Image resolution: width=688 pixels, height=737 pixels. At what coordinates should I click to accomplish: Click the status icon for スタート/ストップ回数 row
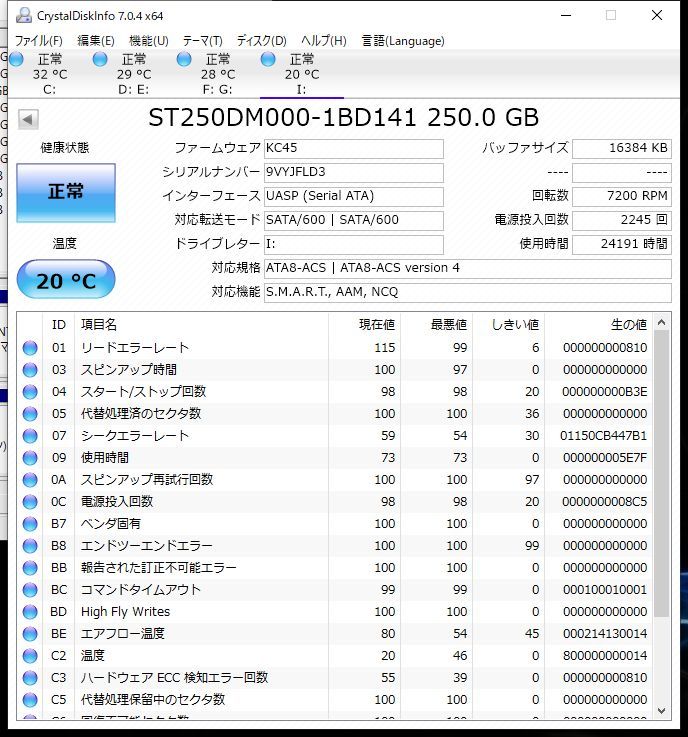(30, 392)
